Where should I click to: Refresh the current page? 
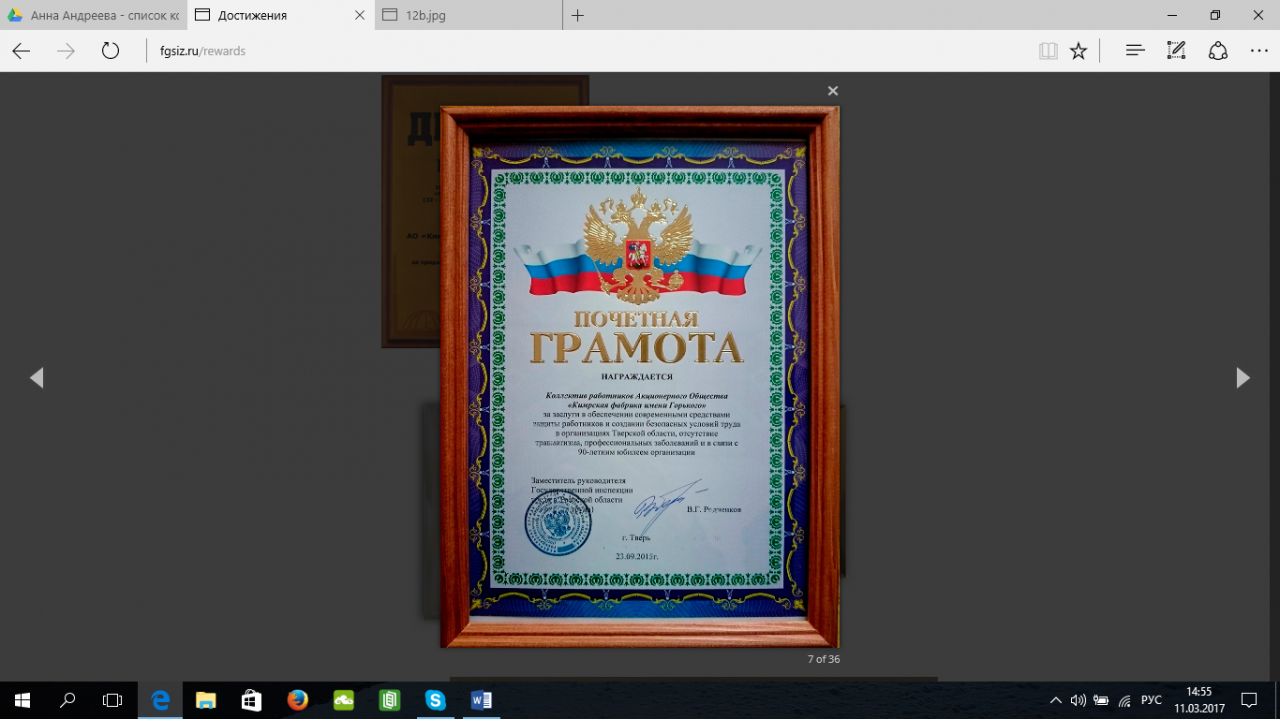(x=110, y=51)
